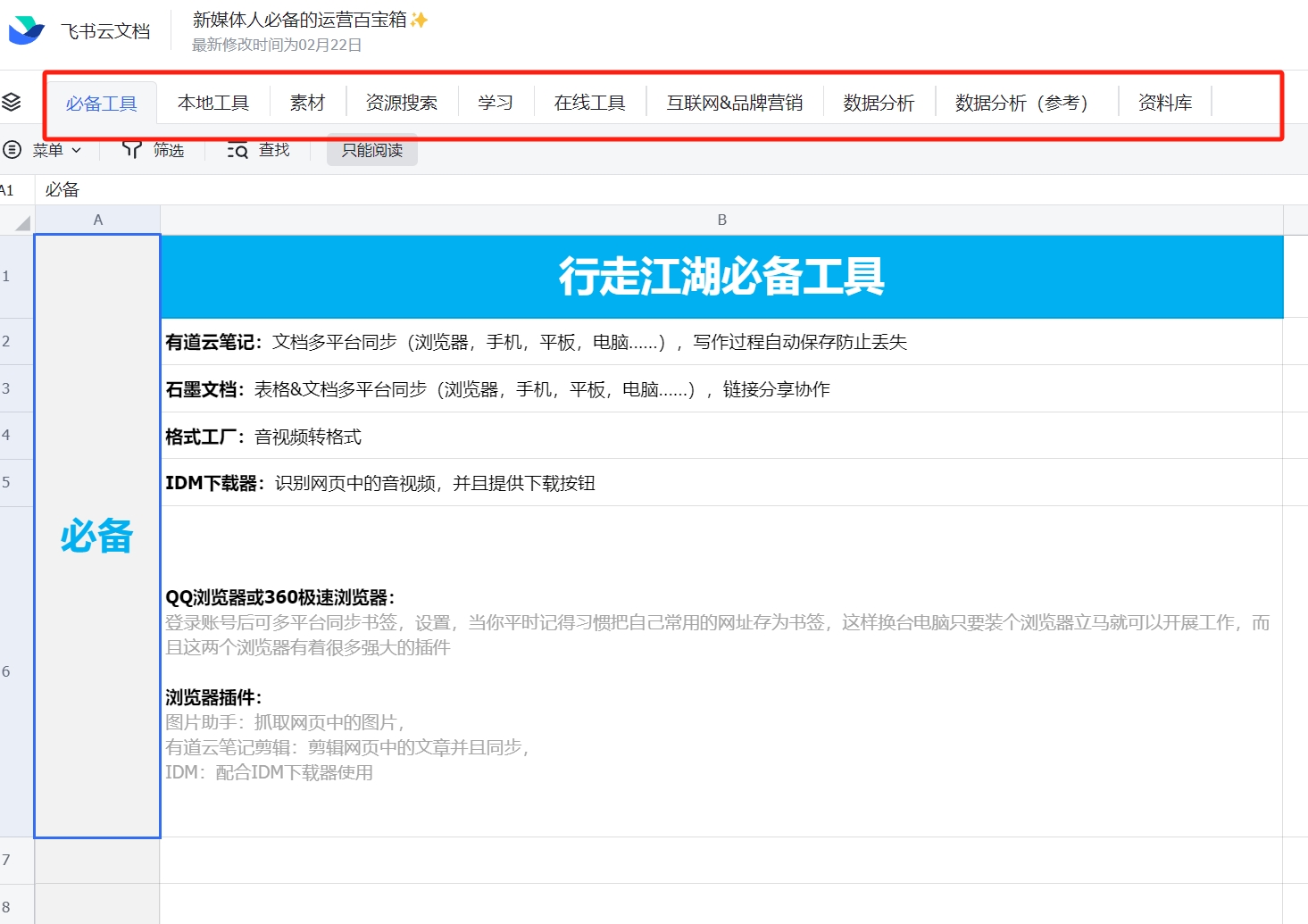Click the menu circle icon

pos(12,149)
